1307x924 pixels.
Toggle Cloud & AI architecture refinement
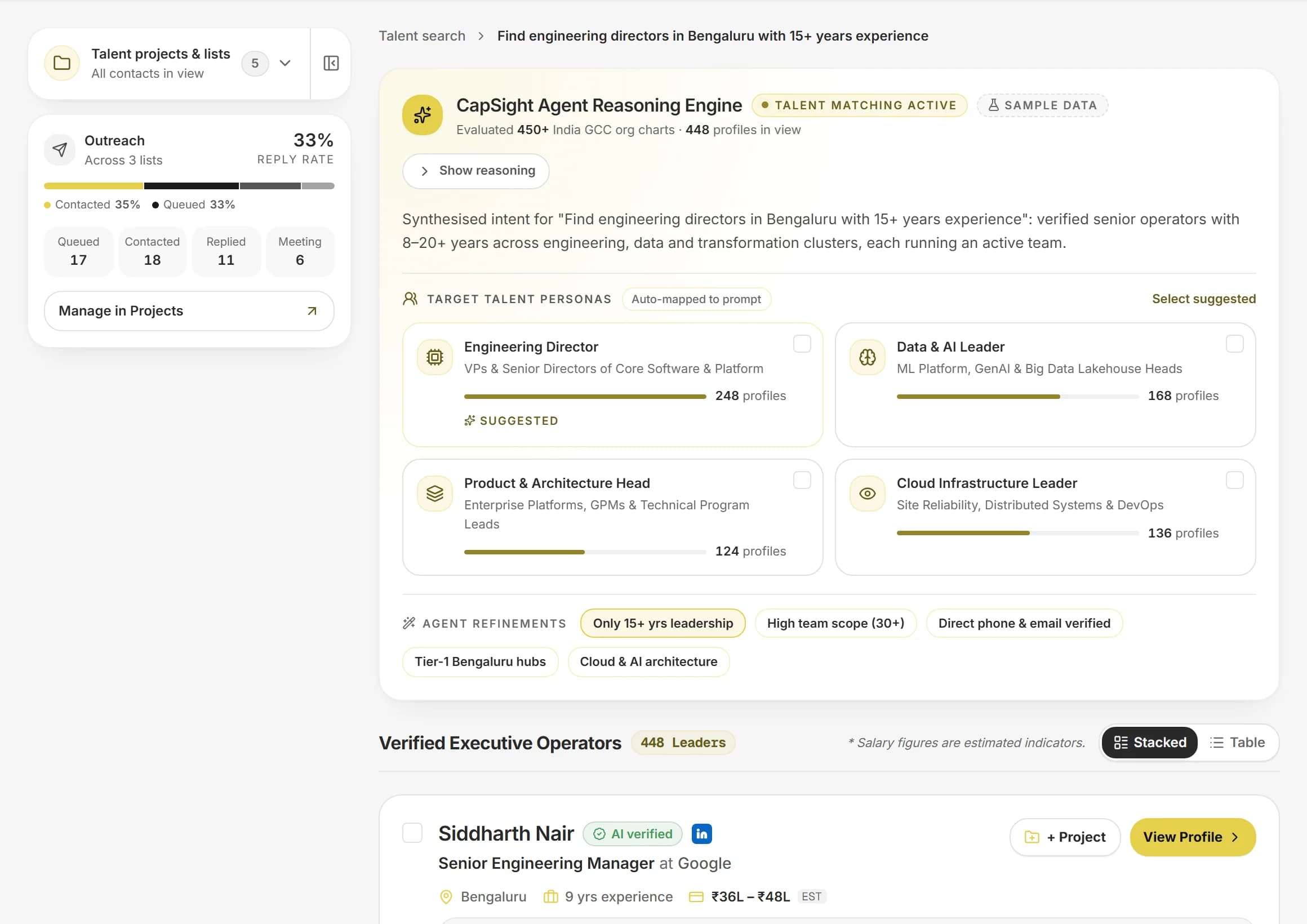[648, 661]
